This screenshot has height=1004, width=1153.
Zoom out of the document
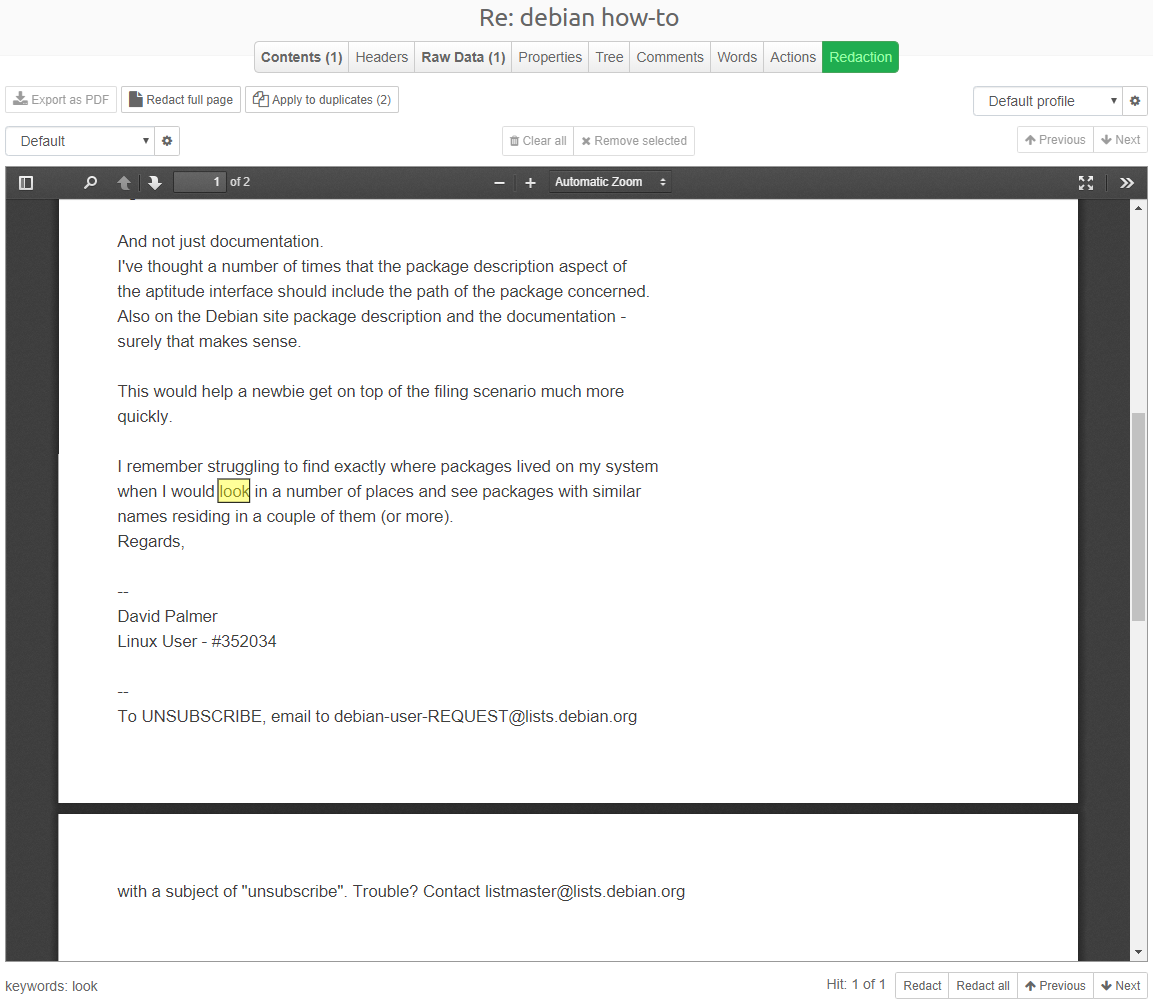click(x=499, y=182)
